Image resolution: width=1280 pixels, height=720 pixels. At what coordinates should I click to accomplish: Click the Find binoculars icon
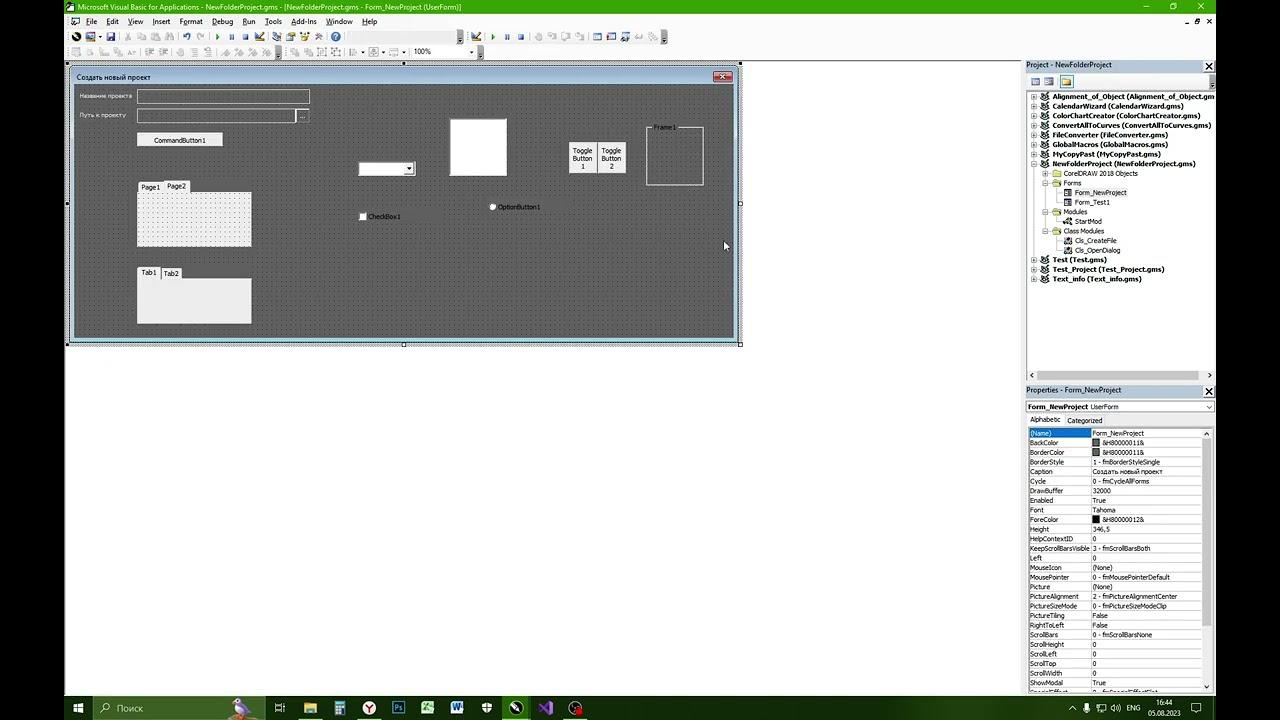pos(169,37)
